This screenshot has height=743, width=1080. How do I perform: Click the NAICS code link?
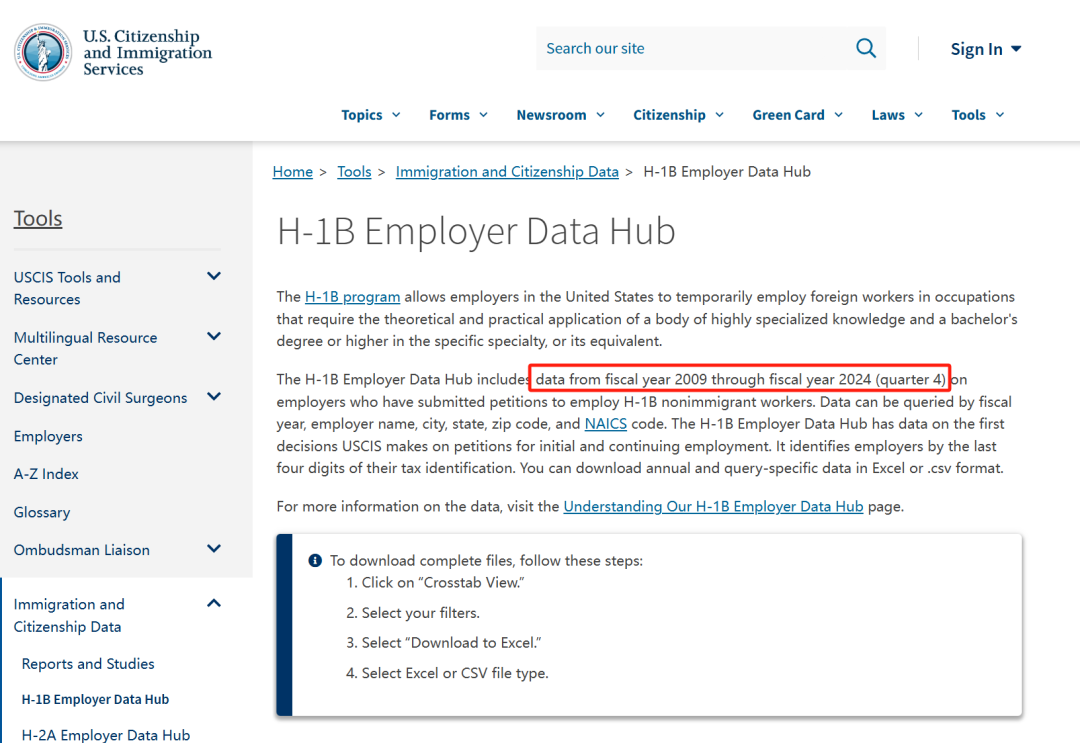click(x=605, y=424)
